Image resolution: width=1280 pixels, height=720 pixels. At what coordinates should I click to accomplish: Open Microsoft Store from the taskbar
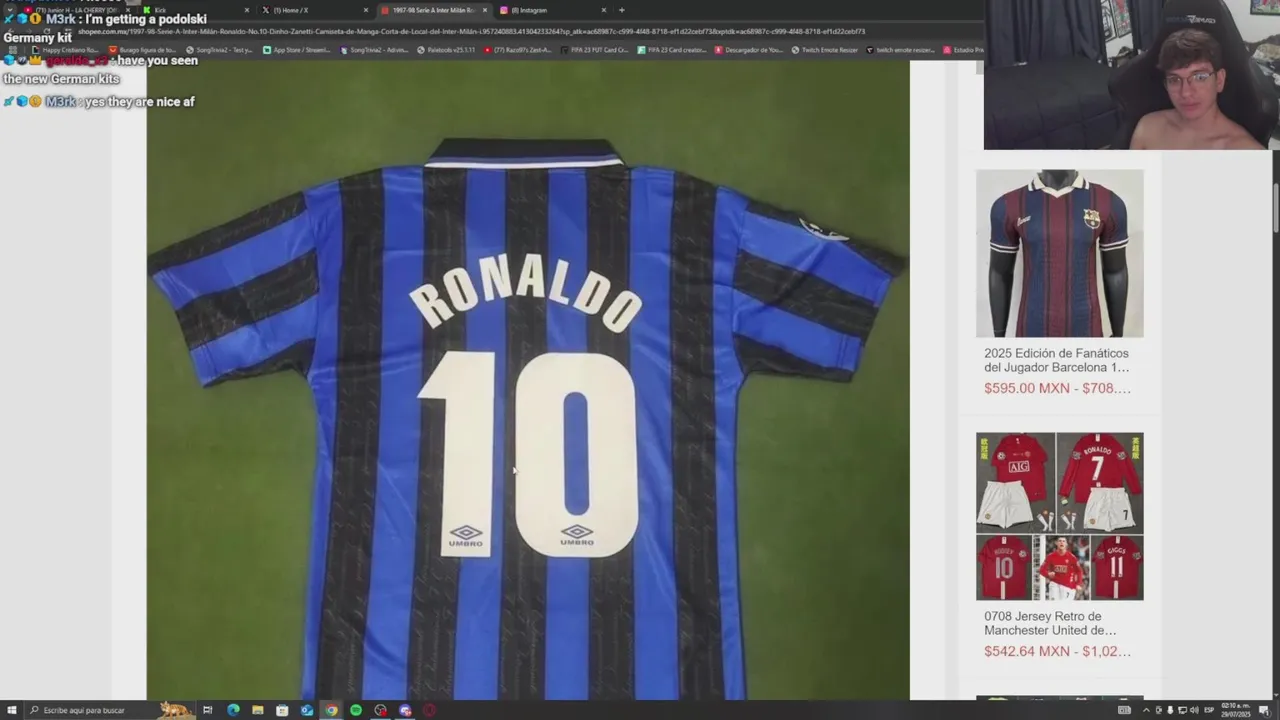(x=282, y=710)
